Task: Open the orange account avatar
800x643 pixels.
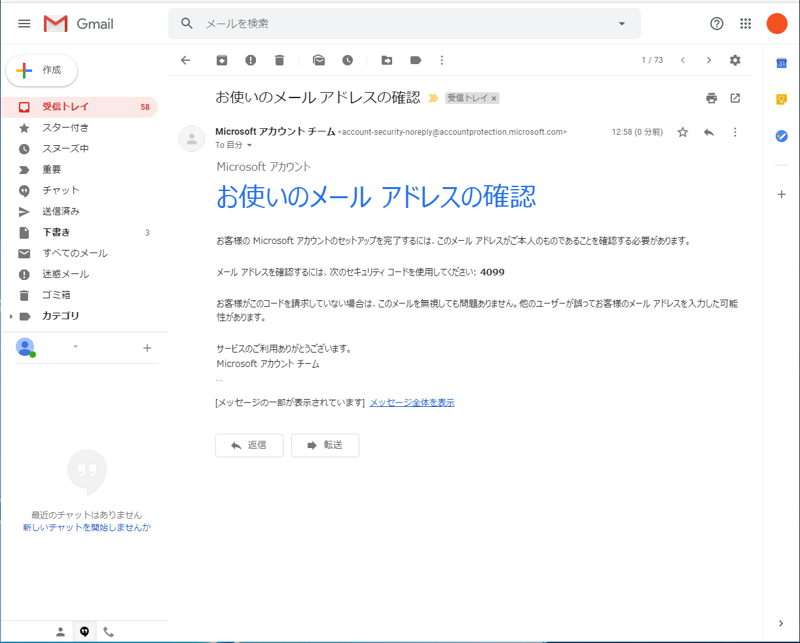Action: point(777,23)
